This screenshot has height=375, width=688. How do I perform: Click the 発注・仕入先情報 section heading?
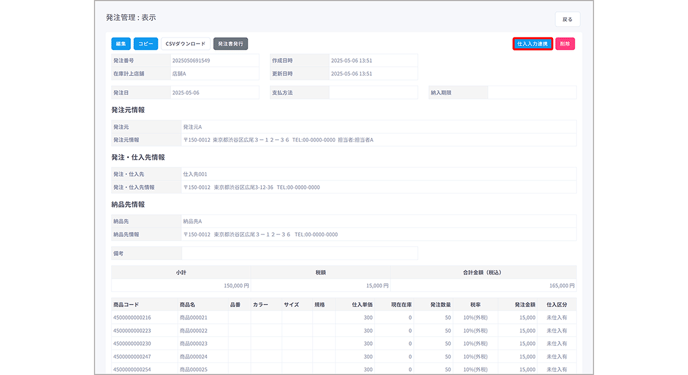pyautogui.click(x=138, y=157)
